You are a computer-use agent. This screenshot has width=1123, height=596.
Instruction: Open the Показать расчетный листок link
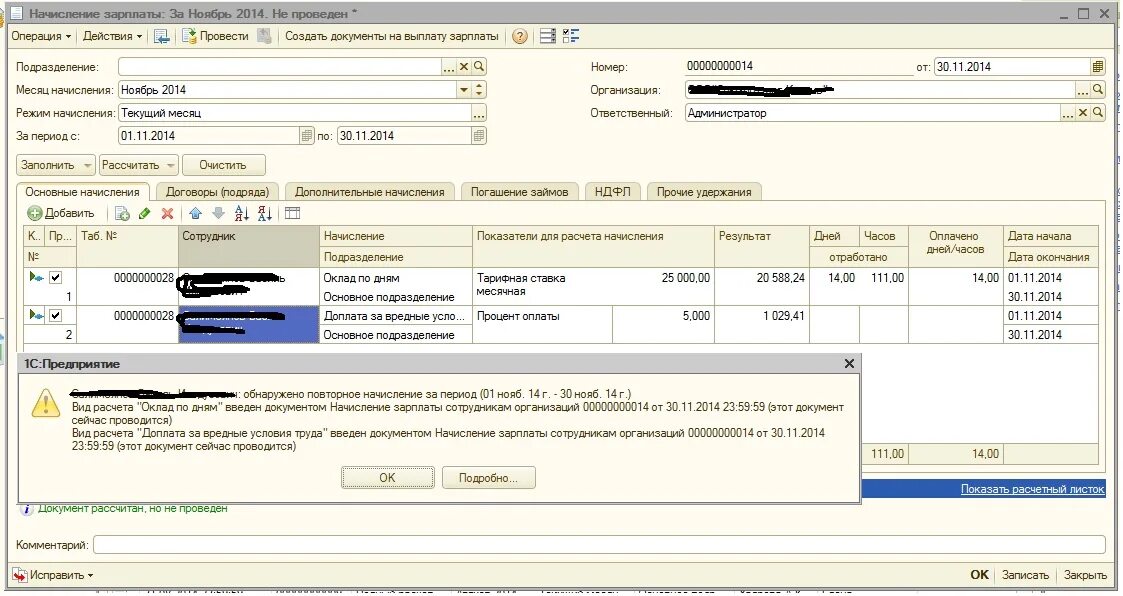[x=1032, y=489]
